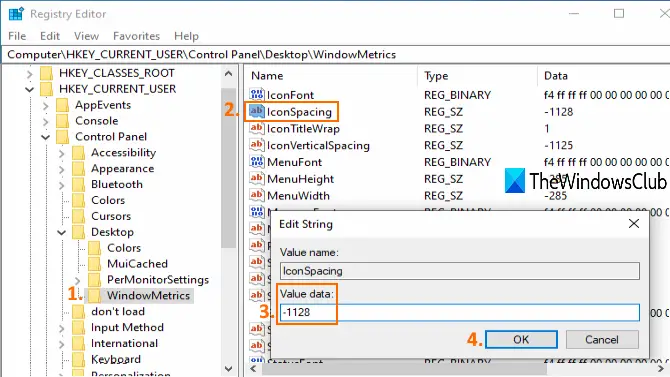
Task: Click the IconFont binary value icon
Action: (x=257, y=94)
